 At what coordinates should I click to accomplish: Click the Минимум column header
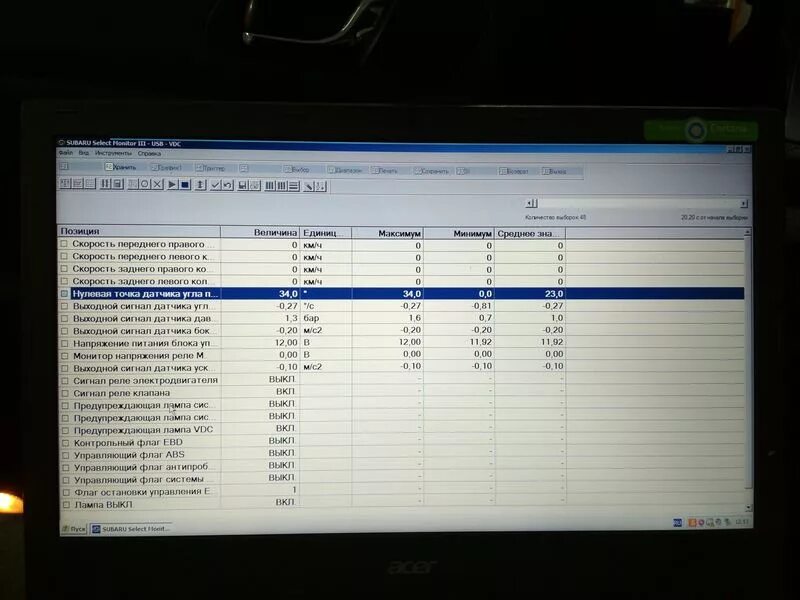(459, 233)
